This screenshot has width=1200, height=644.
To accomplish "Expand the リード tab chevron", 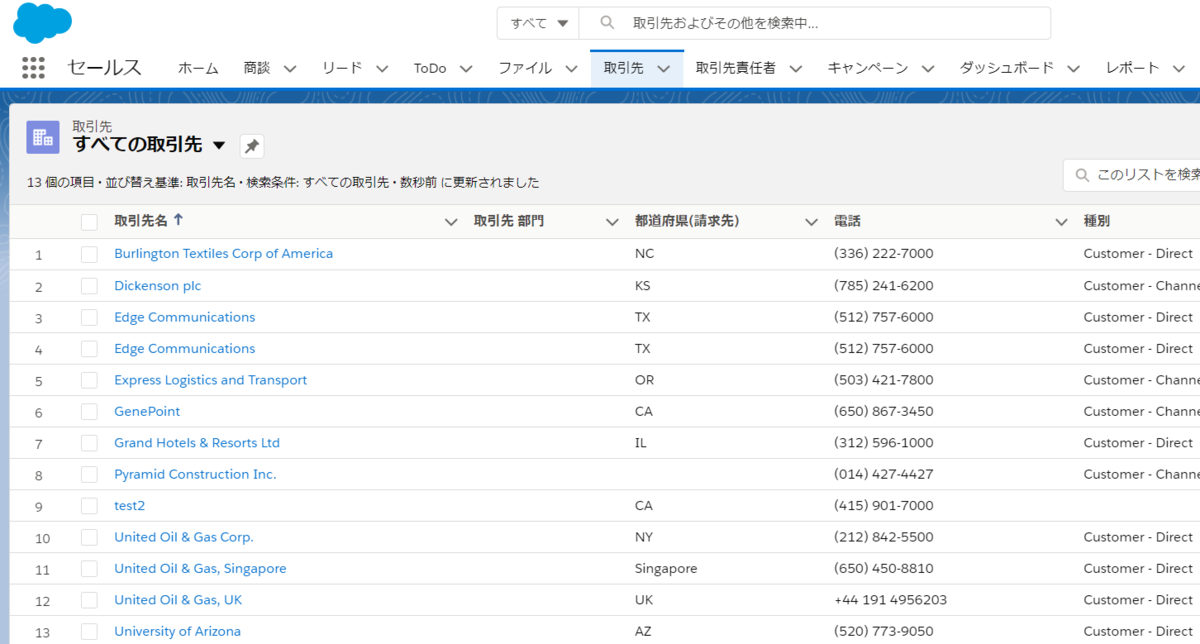I will point(382,68).
